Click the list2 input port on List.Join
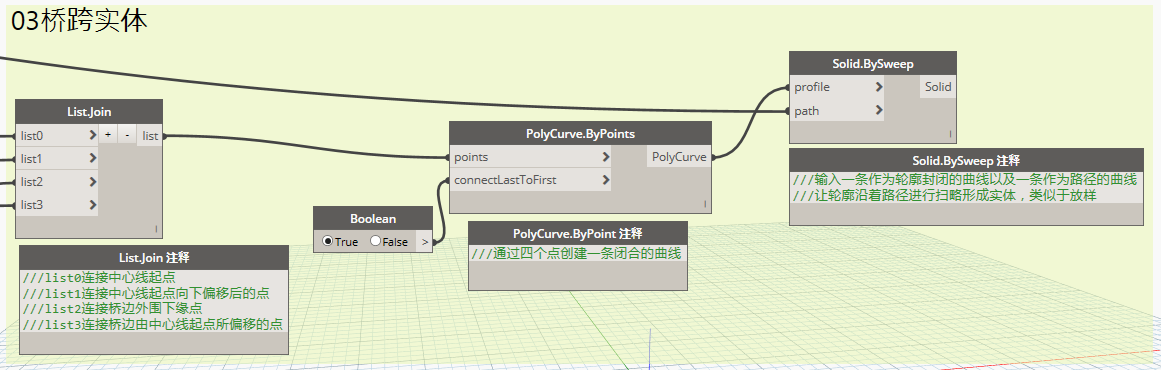The image size is (1161, 370). click(x=57, y=181)
